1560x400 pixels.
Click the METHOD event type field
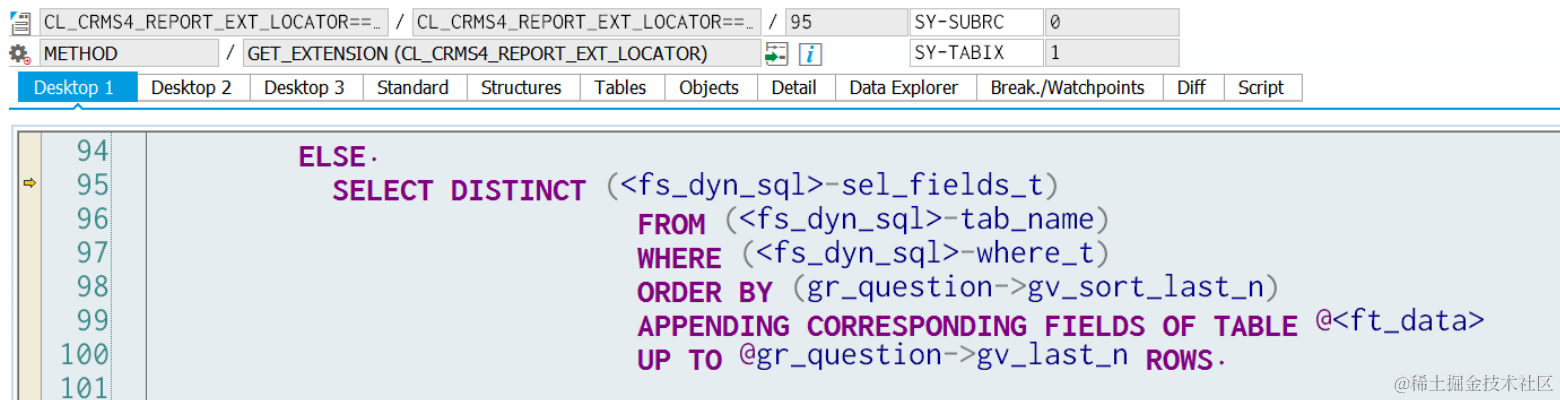[x=129, y=53]
